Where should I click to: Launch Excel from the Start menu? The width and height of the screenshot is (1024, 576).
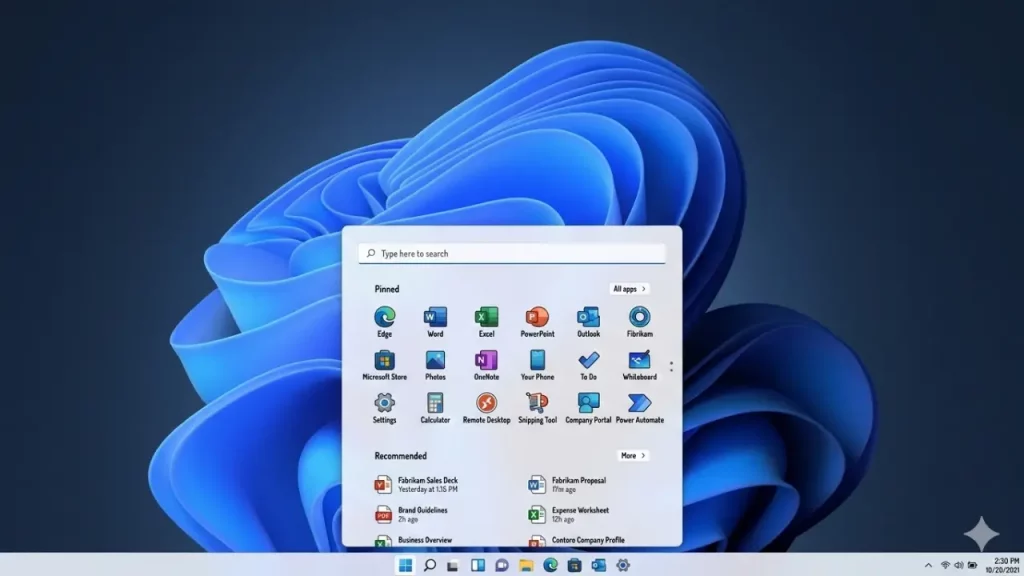[x=485, y=316]
